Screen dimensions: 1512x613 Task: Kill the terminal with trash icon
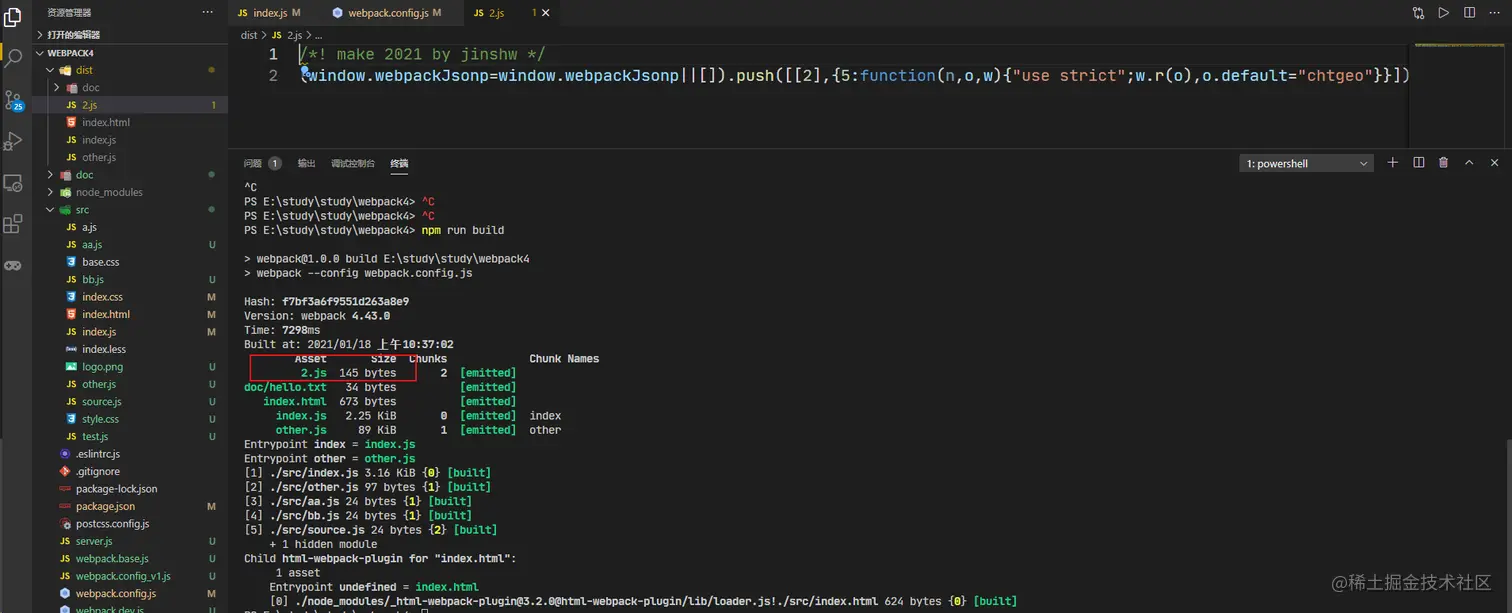(1443, 163)
